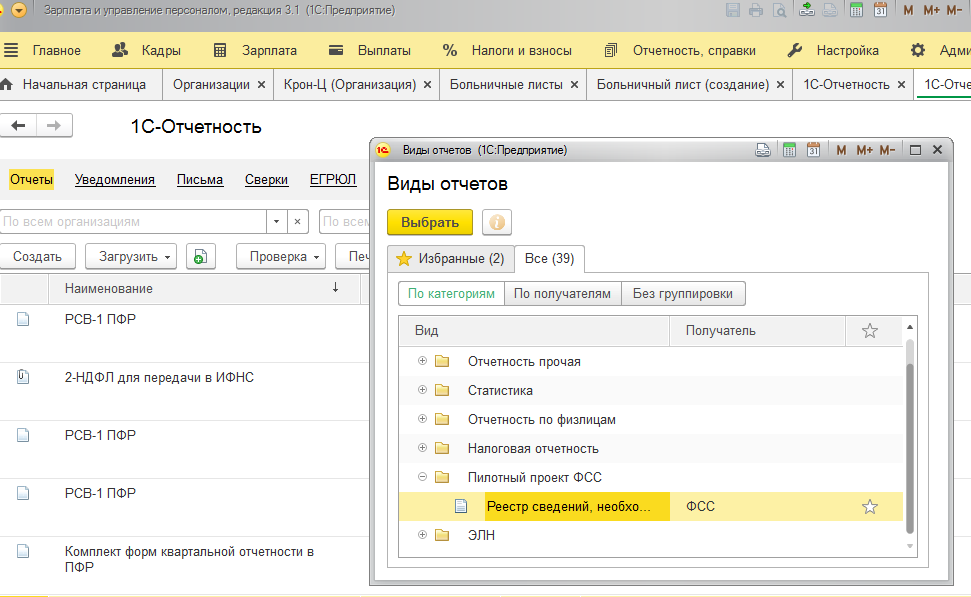The width and height of the screenshot is (971, 597).
Task: Select the По получателям grouping toggle
Action: pyautogui.click(x=562, y=294)
